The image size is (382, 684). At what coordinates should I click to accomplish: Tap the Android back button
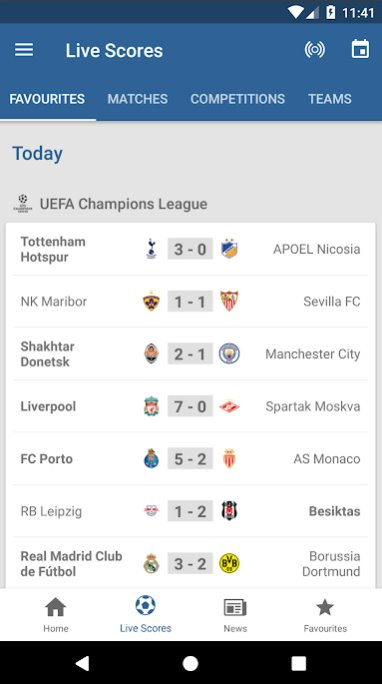tap(82, 663)
